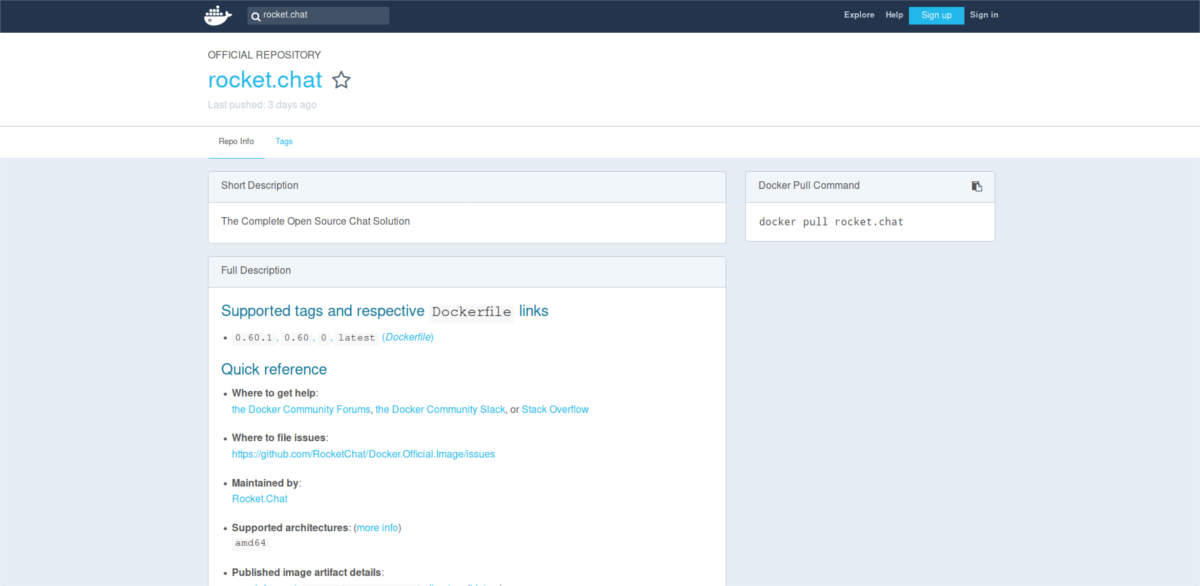
Task: Select the docker pull rocket.chat command text
Action: tap(831, 222)
